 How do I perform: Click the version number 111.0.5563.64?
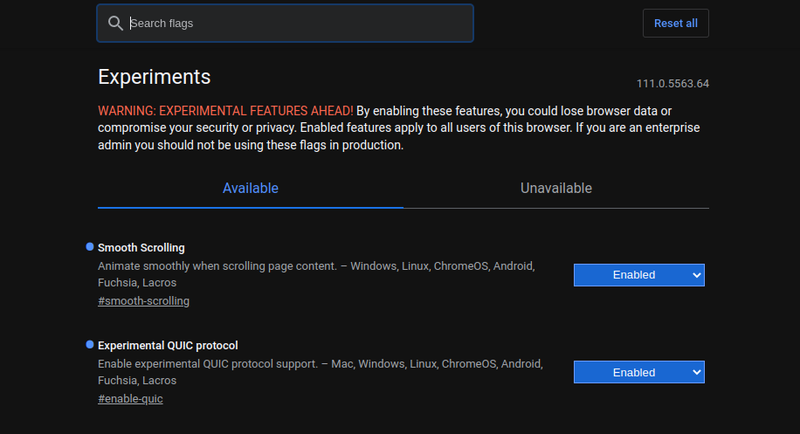pyautogui.click(x=672, y=83)
